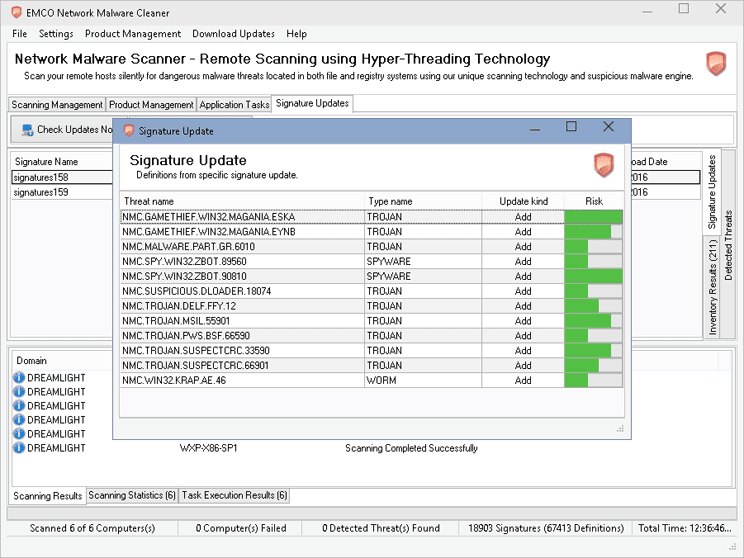Select threat NMC.TROJAN.MSIL.55901

242,321
